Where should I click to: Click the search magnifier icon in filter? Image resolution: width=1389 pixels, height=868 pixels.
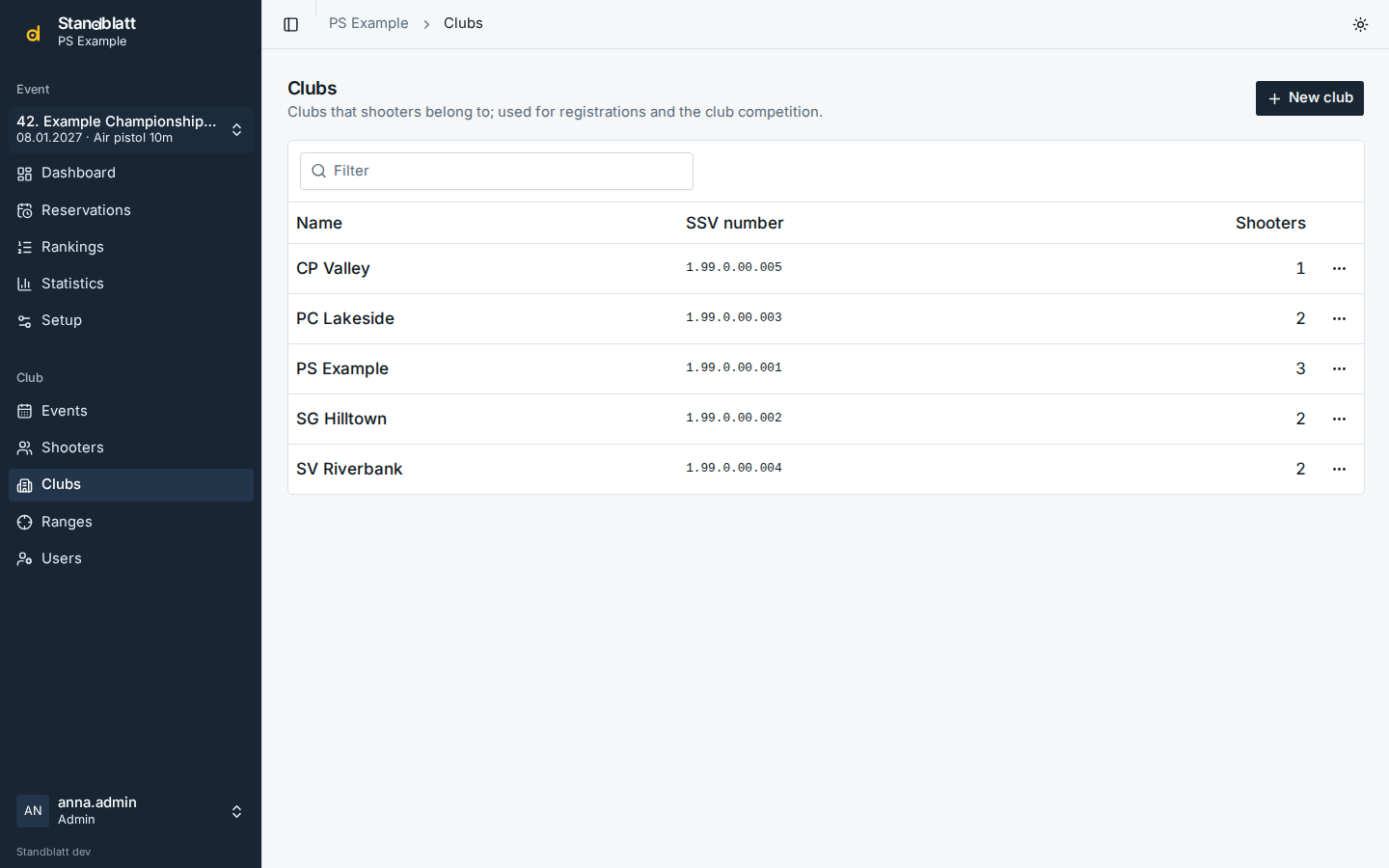pos(319,172)
